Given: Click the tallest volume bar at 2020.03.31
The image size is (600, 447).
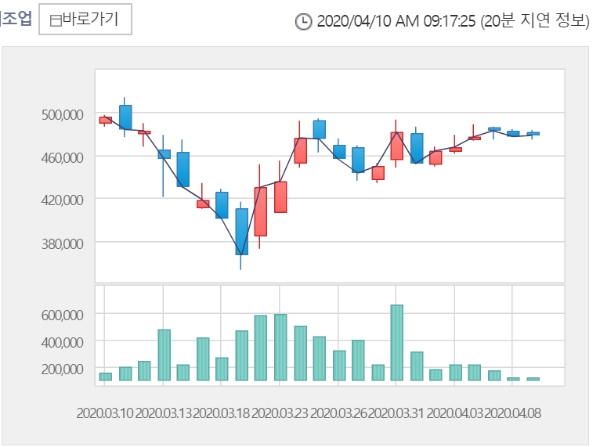Looking at the screenshot, I should pos(397,343).
